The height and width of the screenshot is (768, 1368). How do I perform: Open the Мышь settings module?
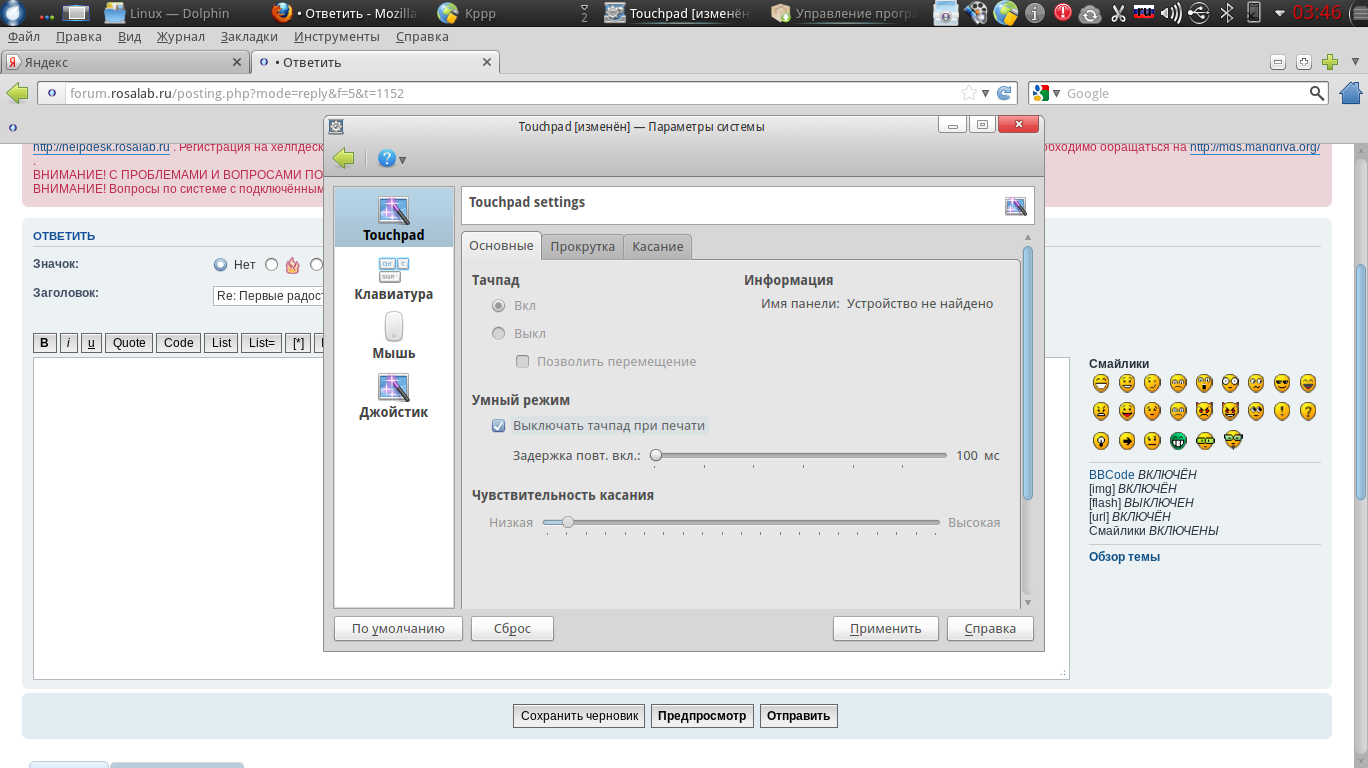pos(394,336)
